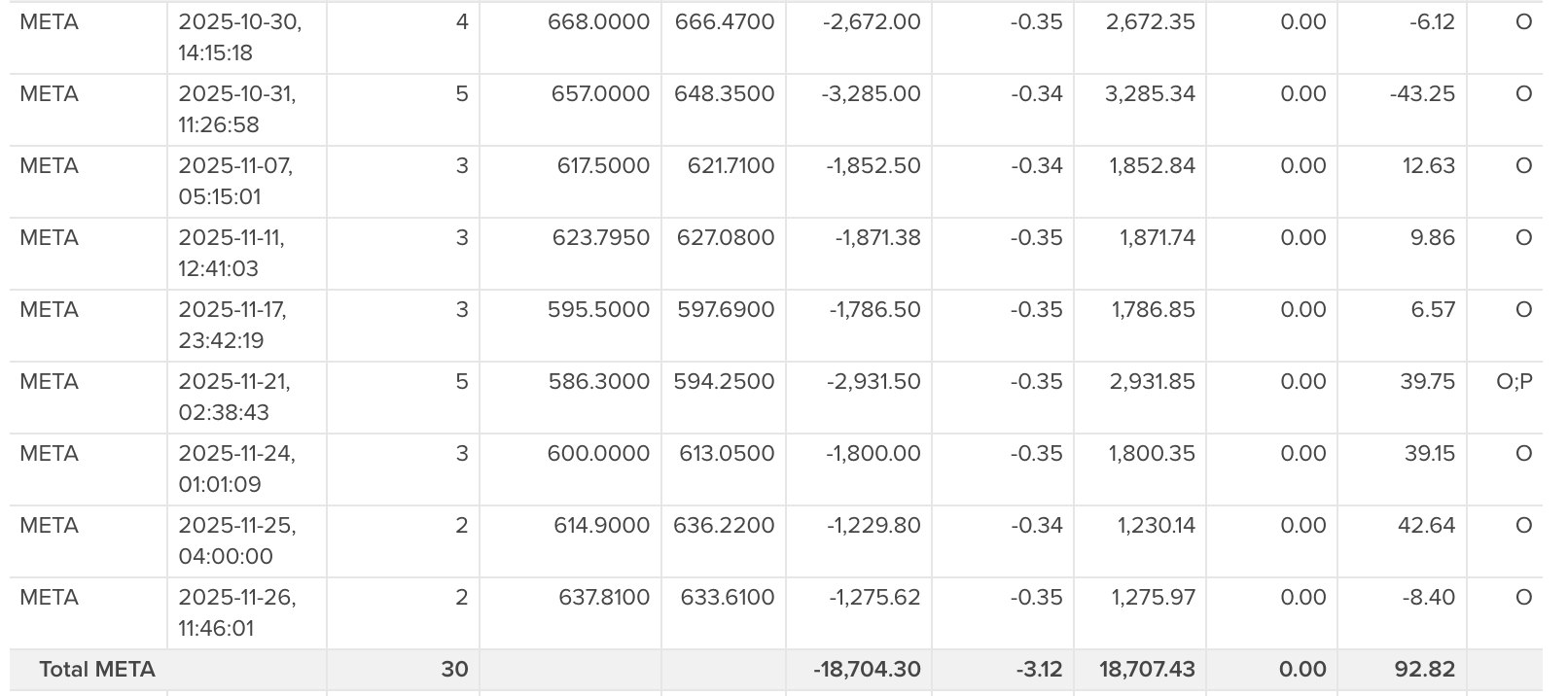Select the 2025-11-17 trade date cell
Image resolution: width=1568 pixels, height=696 pixels.
tap(232, 325)
